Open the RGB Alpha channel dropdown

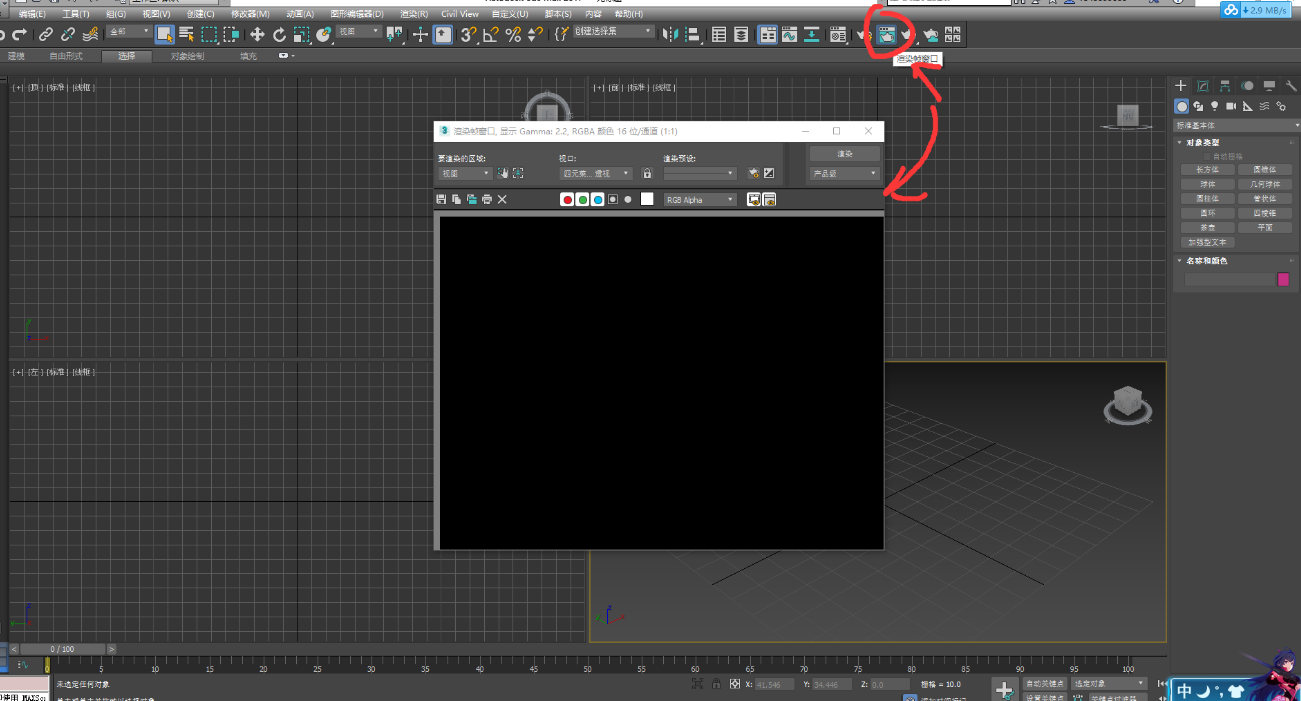[700, 200]
